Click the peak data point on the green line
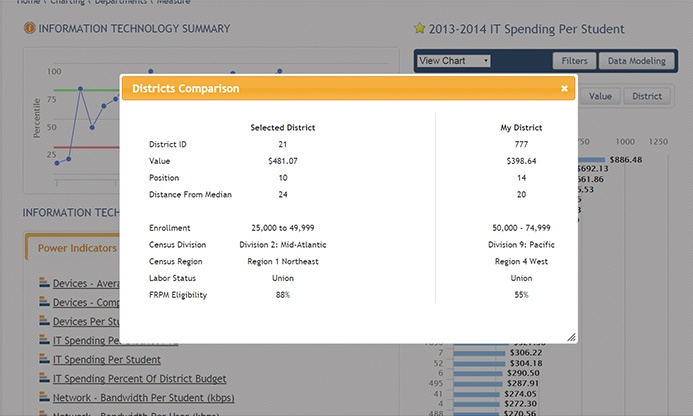This screenshot has width=693, height=416. 80,89
